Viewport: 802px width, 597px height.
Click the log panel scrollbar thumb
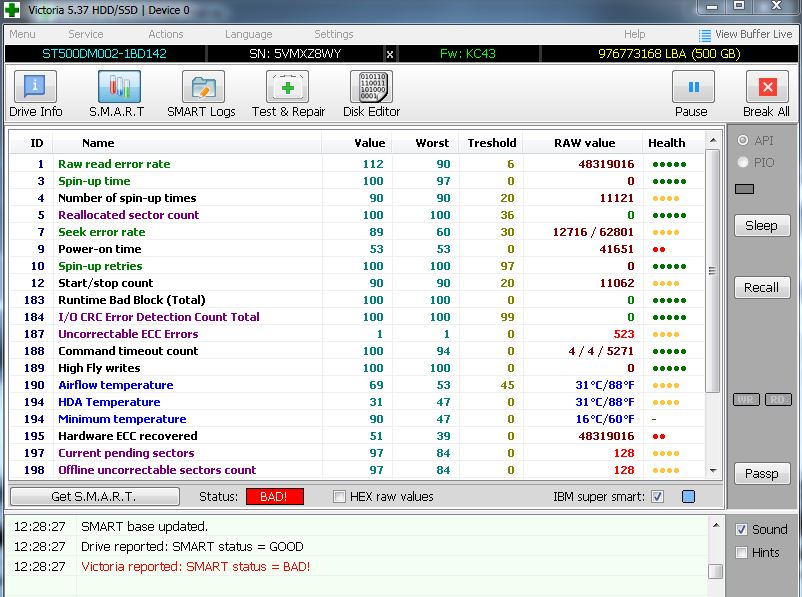716,571
